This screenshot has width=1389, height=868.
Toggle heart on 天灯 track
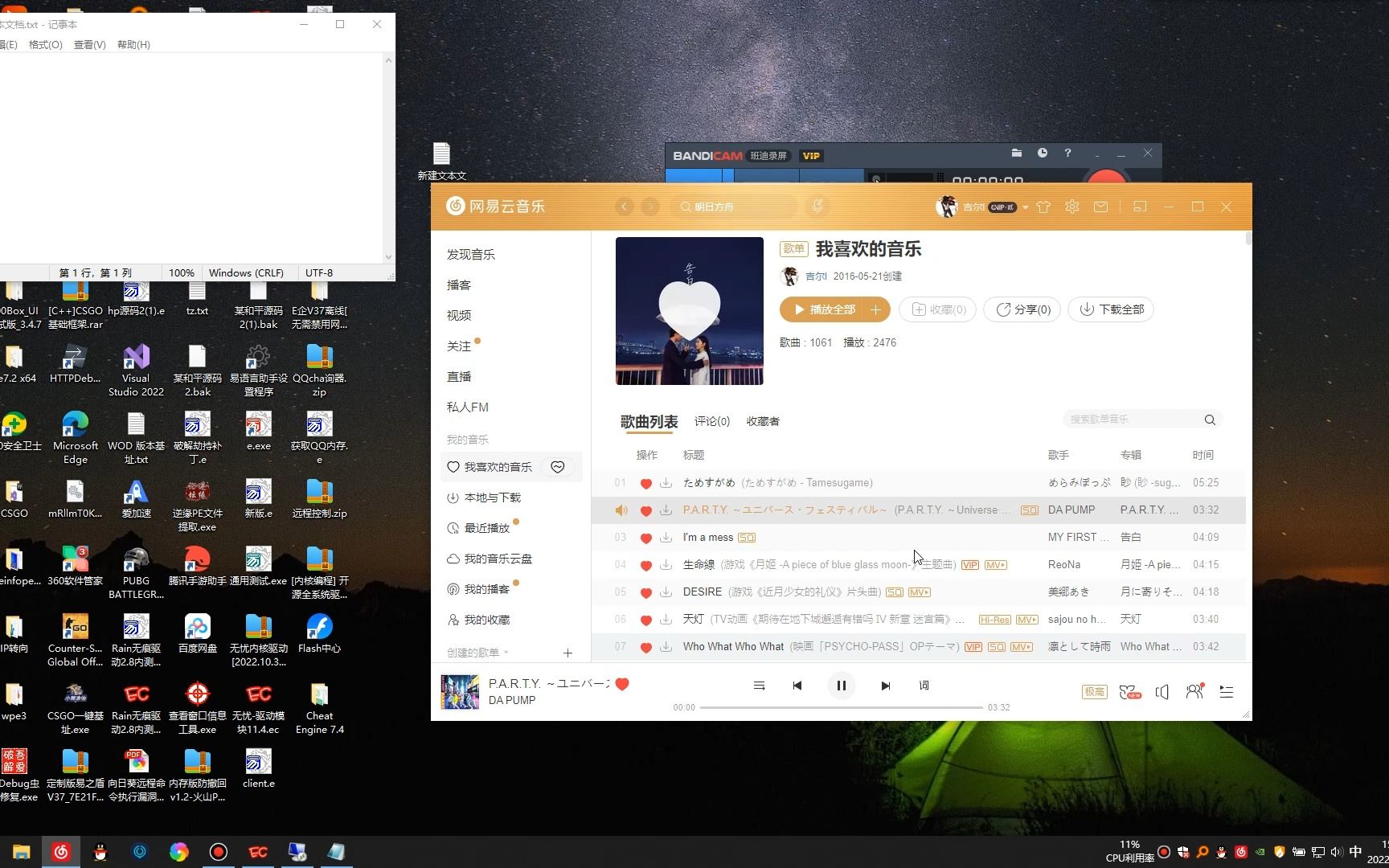tap(645, 620)
